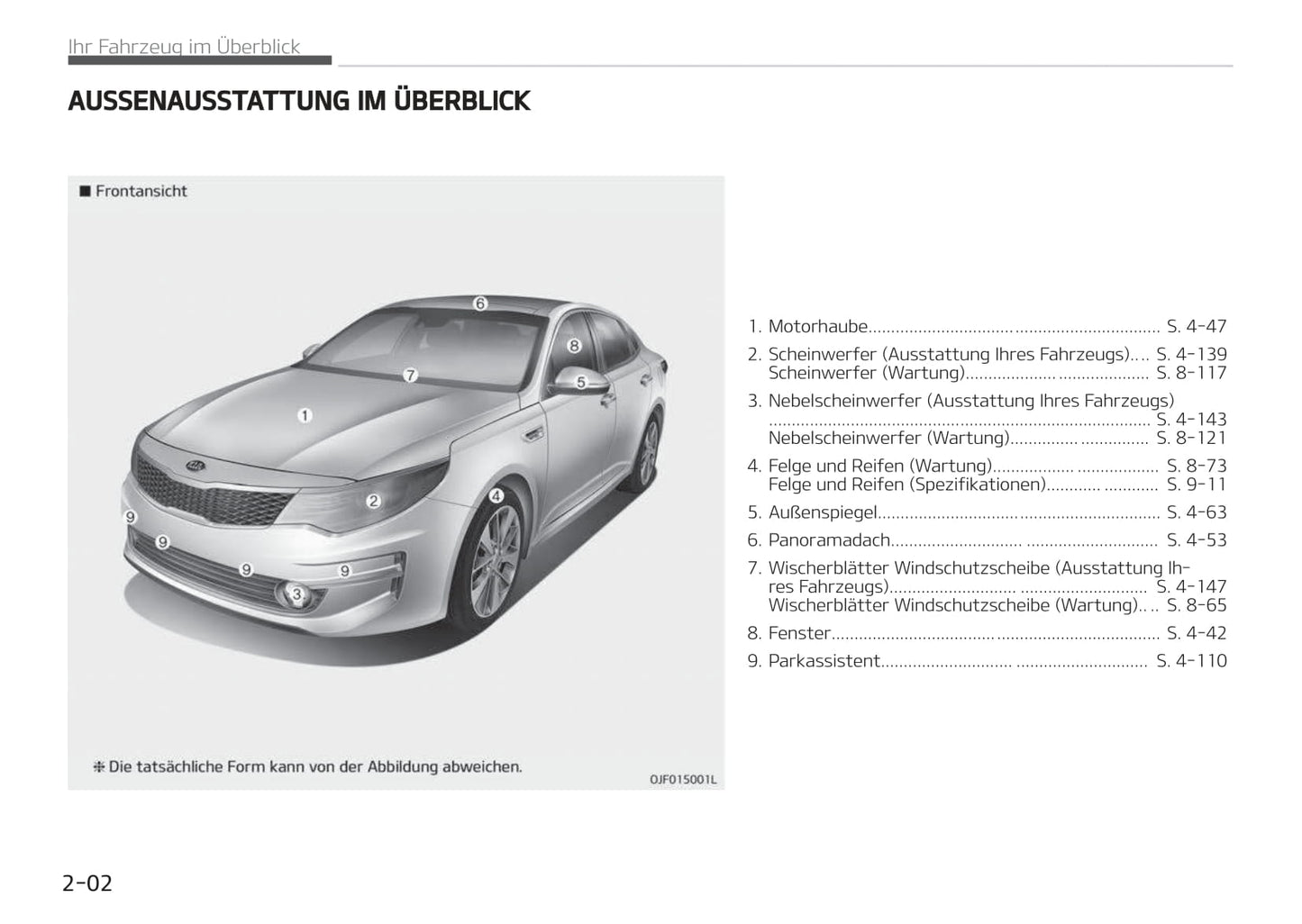The height and width of the screenshot is (924, 1302).
Task: Select callout number 5 on the side mirror
Action: (x=581, y=383)
